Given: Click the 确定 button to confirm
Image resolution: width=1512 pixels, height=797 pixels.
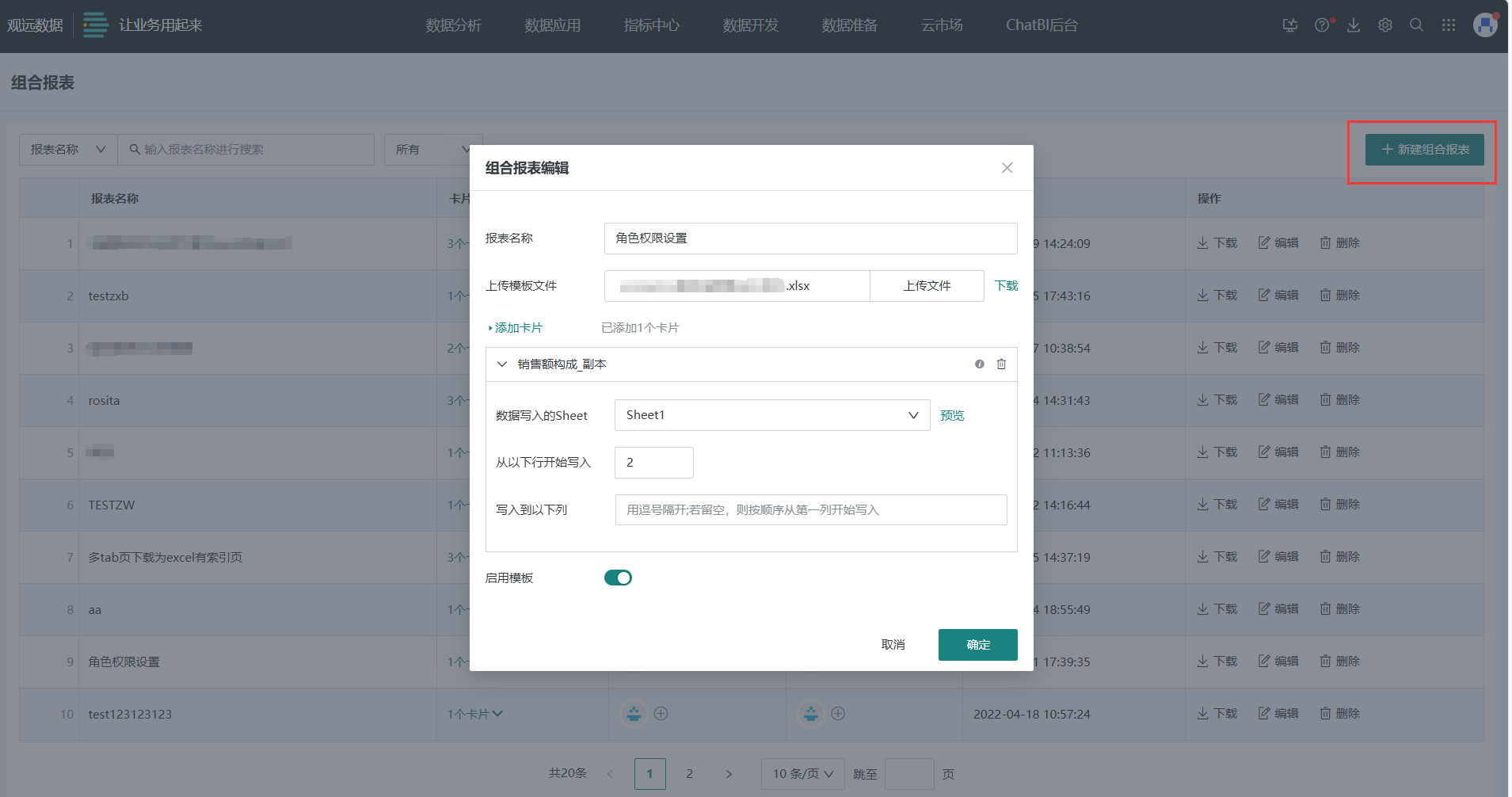Looking at the screenshot, I should (977, 644).
